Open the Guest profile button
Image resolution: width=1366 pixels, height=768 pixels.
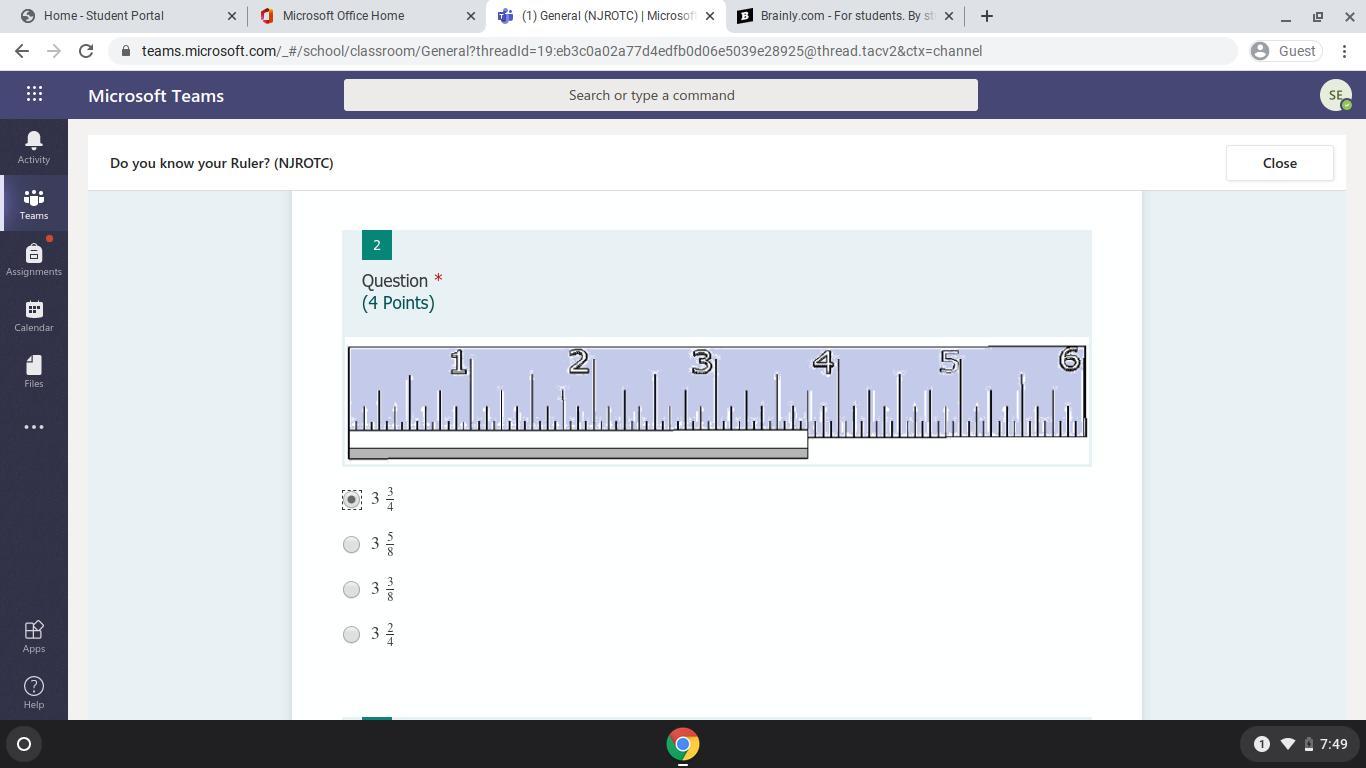[x=1285, y=51]
